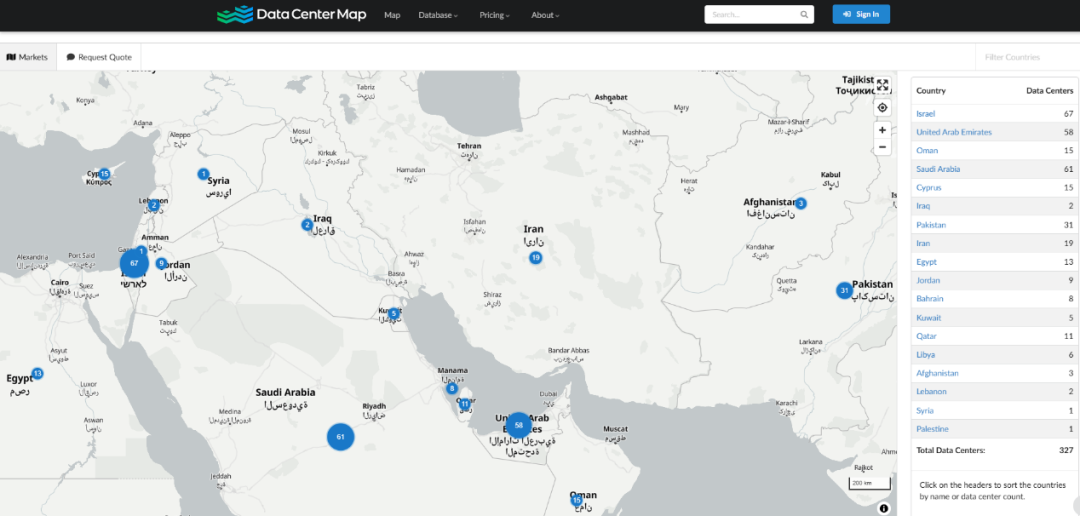Viewport: 1080px width, 516px height.
Task: Open the United Arab Emirates link
Action: [x=954, y=132]
